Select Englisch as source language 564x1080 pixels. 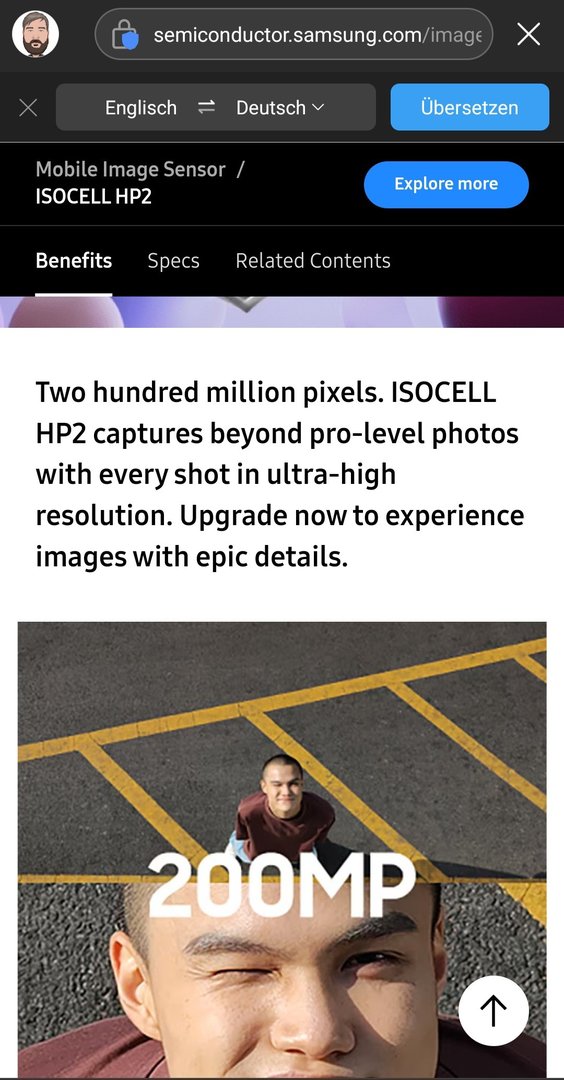pos(140,107)
